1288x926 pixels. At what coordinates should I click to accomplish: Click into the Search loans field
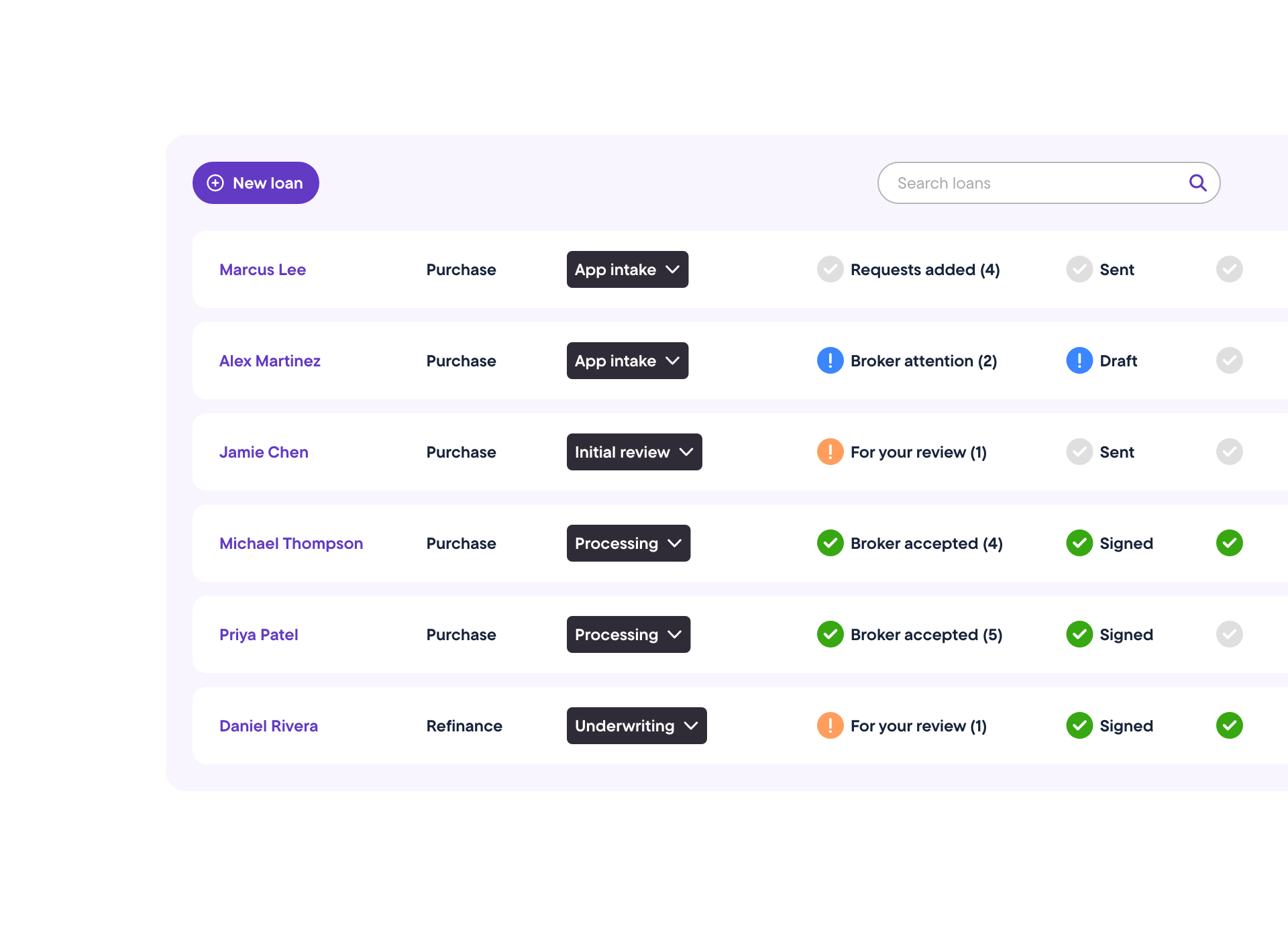(x=1033, y=183)
